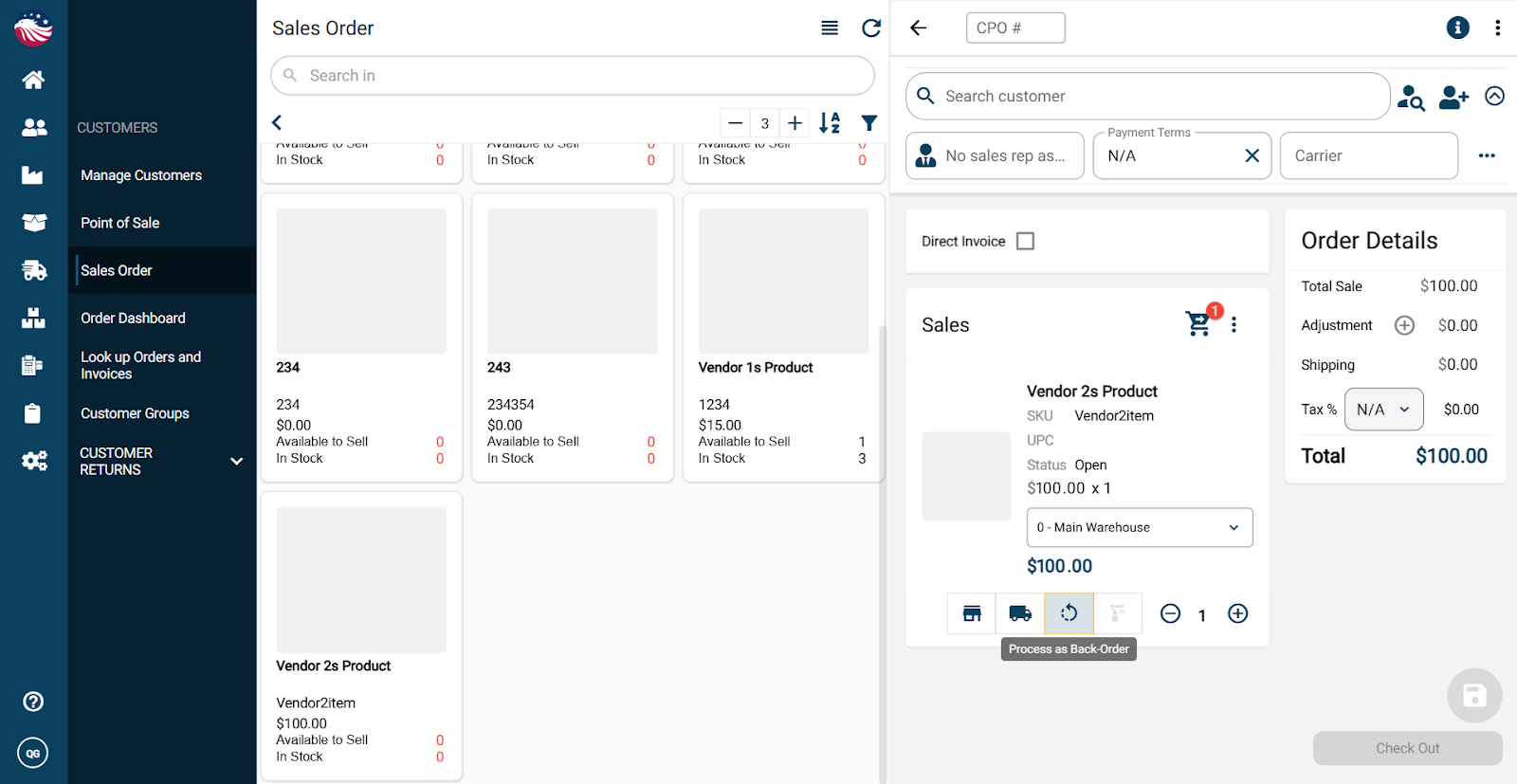Open the Home icon in the left rail
This screenshot has height=784, width=1517.
(x=33, y=80)
